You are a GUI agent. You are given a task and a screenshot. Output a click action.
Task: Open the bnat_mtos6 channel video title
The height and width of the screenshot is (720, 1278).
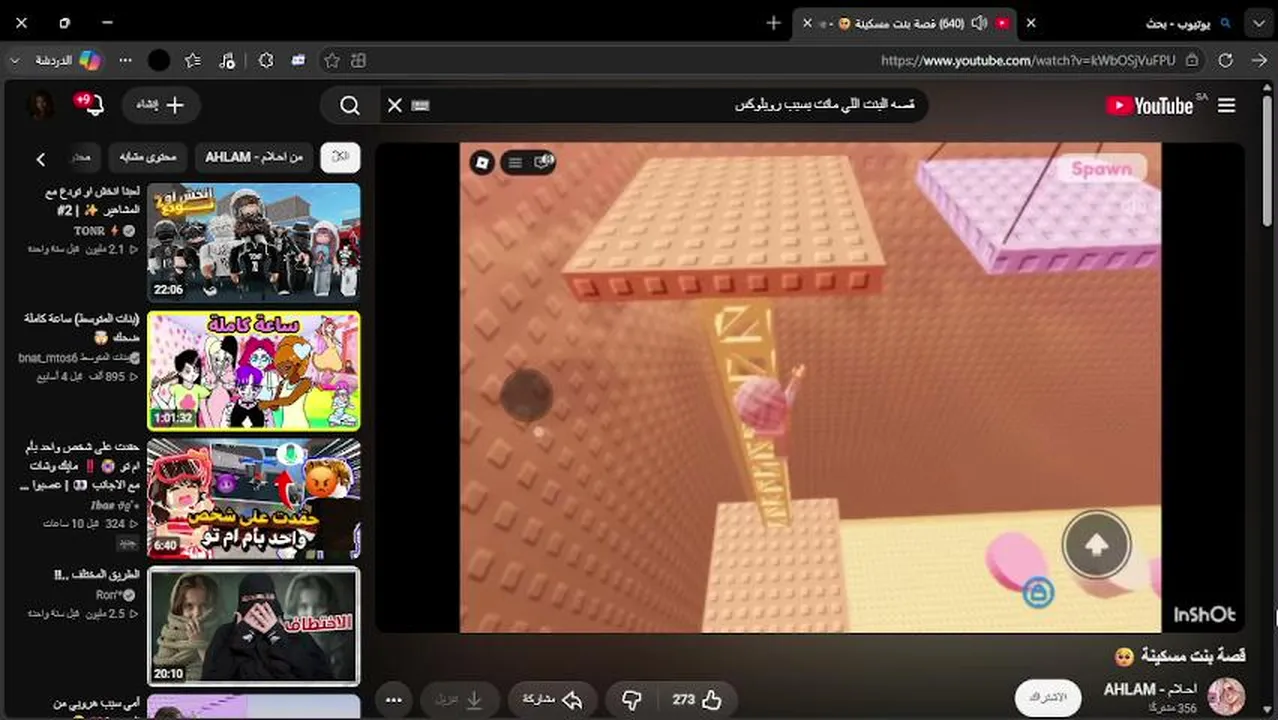[82, 327]
